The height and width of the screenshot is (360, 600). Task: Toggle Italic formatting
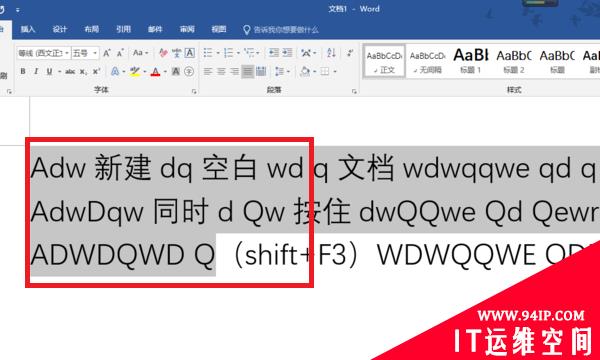click(36, 71)
